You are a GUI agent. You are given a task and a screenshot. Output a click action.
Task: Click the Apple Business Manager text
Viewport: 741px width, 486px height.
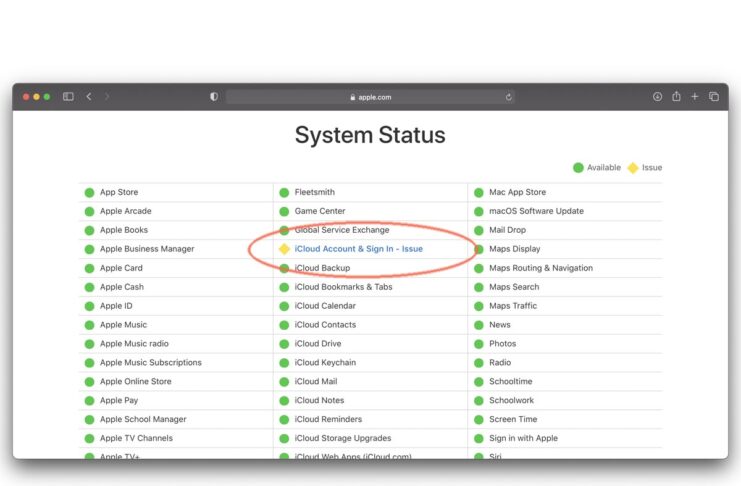pyautogui.click(x=147, y=249)
